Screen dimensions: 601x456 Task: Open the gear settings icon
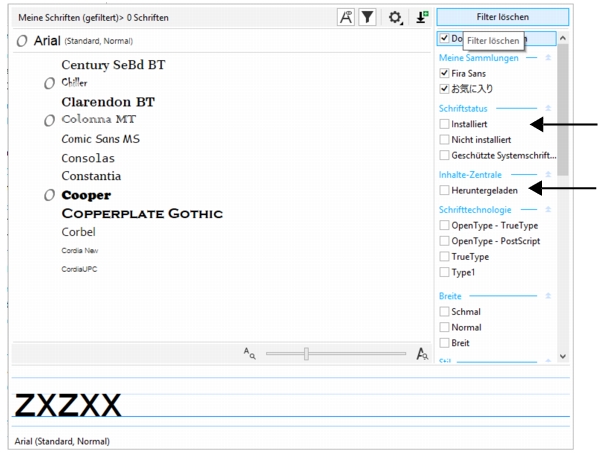tap(396, 17)
